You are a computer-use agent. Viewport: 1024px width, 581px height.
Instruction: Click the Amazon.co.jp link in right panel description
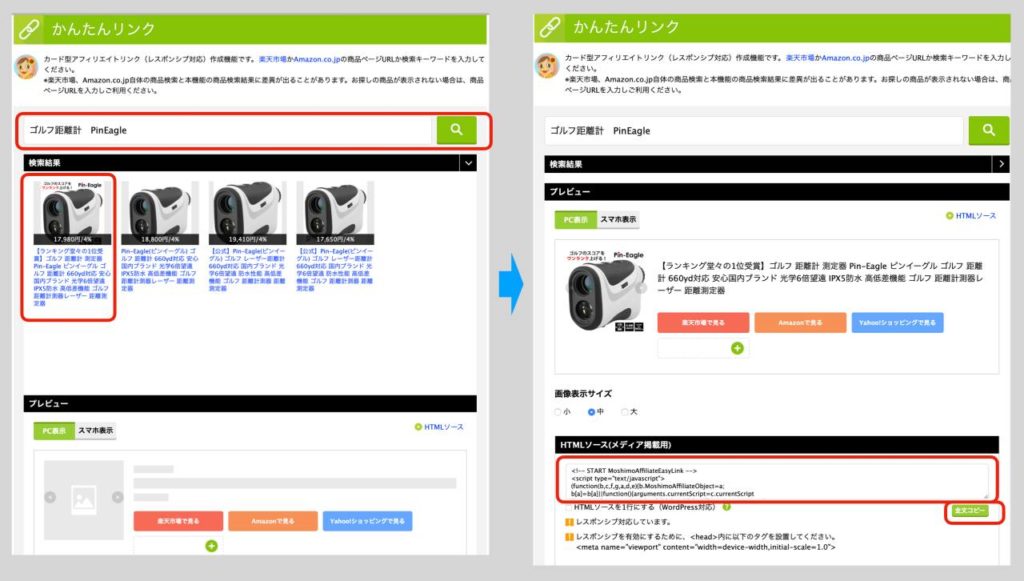click(x=845, y=58)
